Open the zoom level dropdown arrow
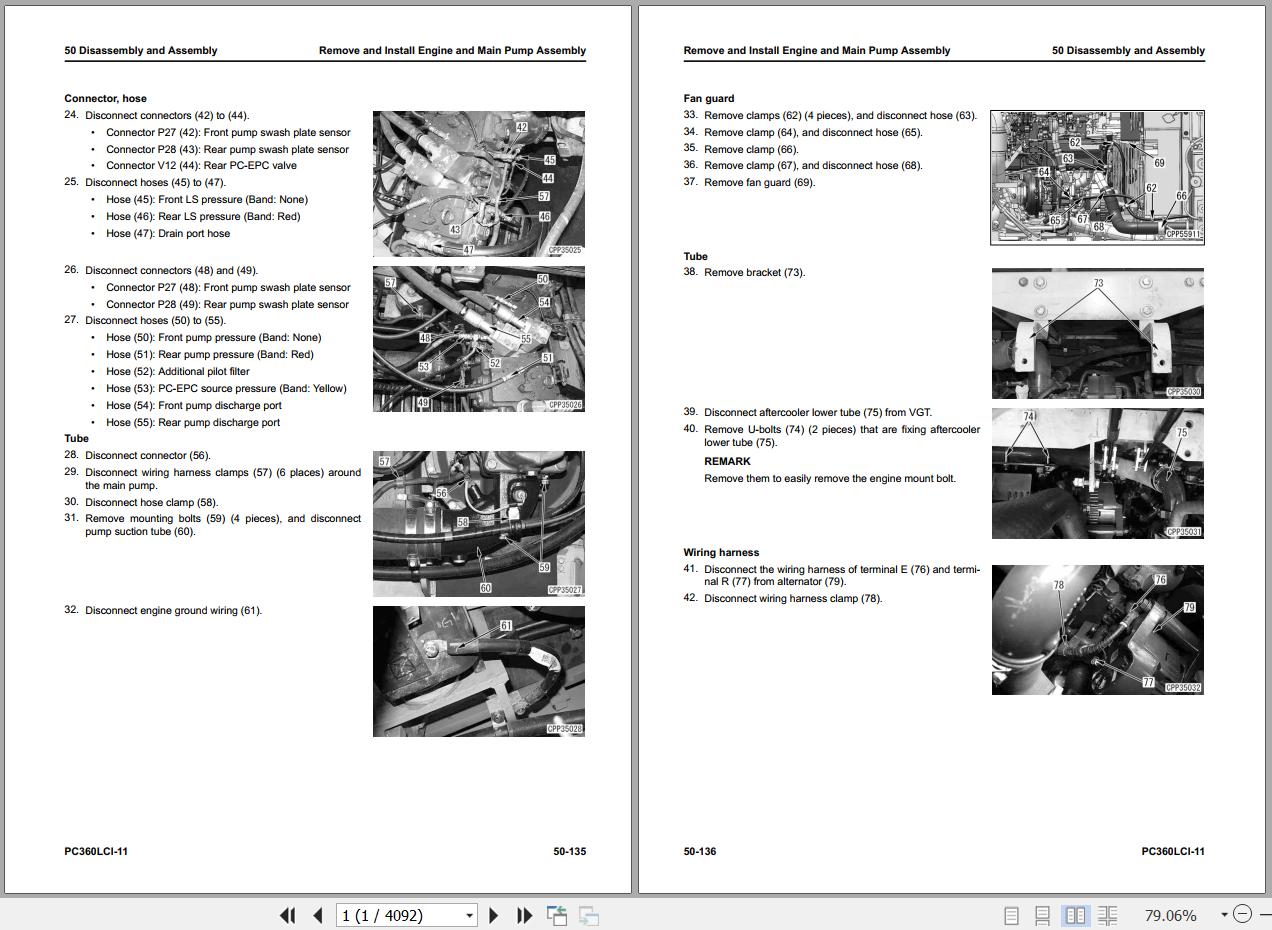The height and width of the screenshot is (930, 1272). pos(1224,915)
